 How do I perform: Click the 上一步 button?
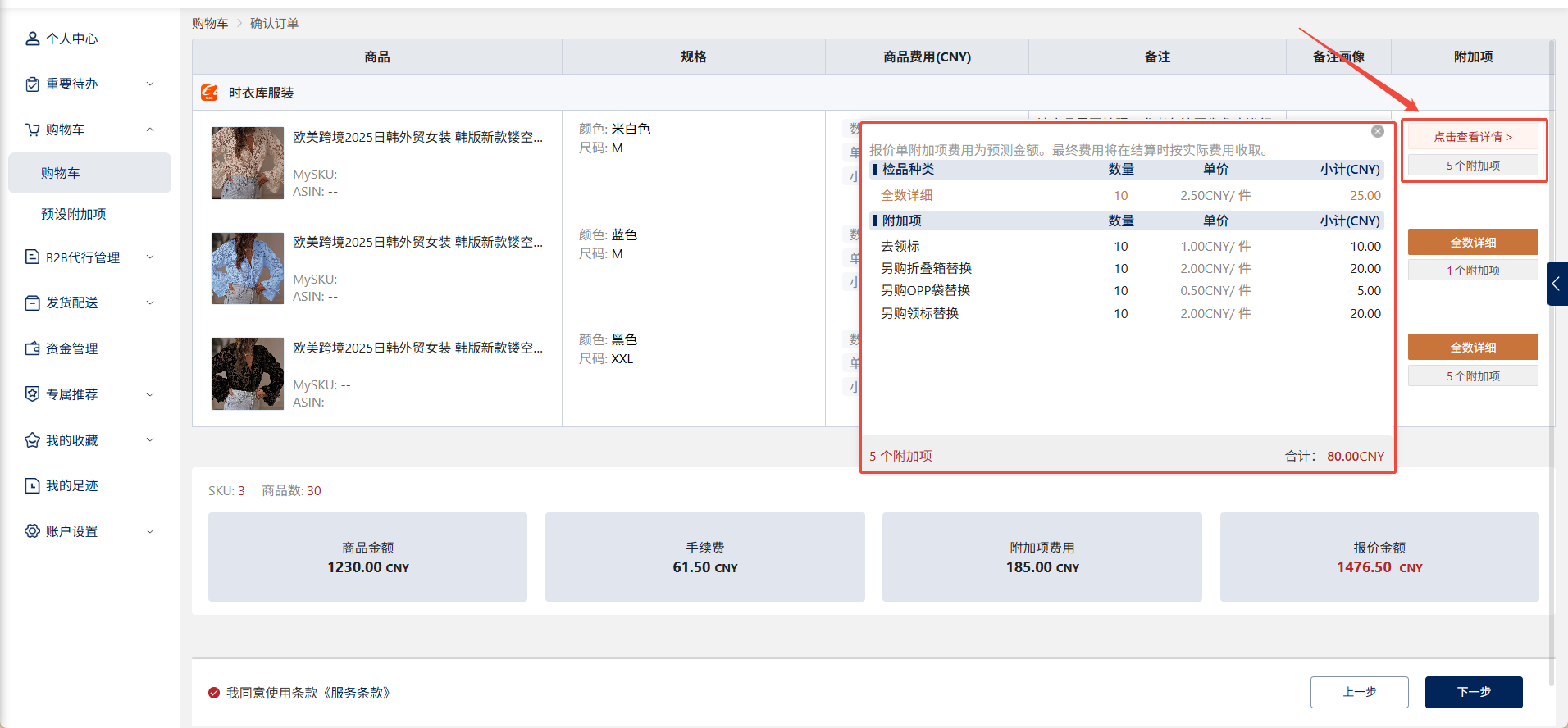click(1359, 692)
